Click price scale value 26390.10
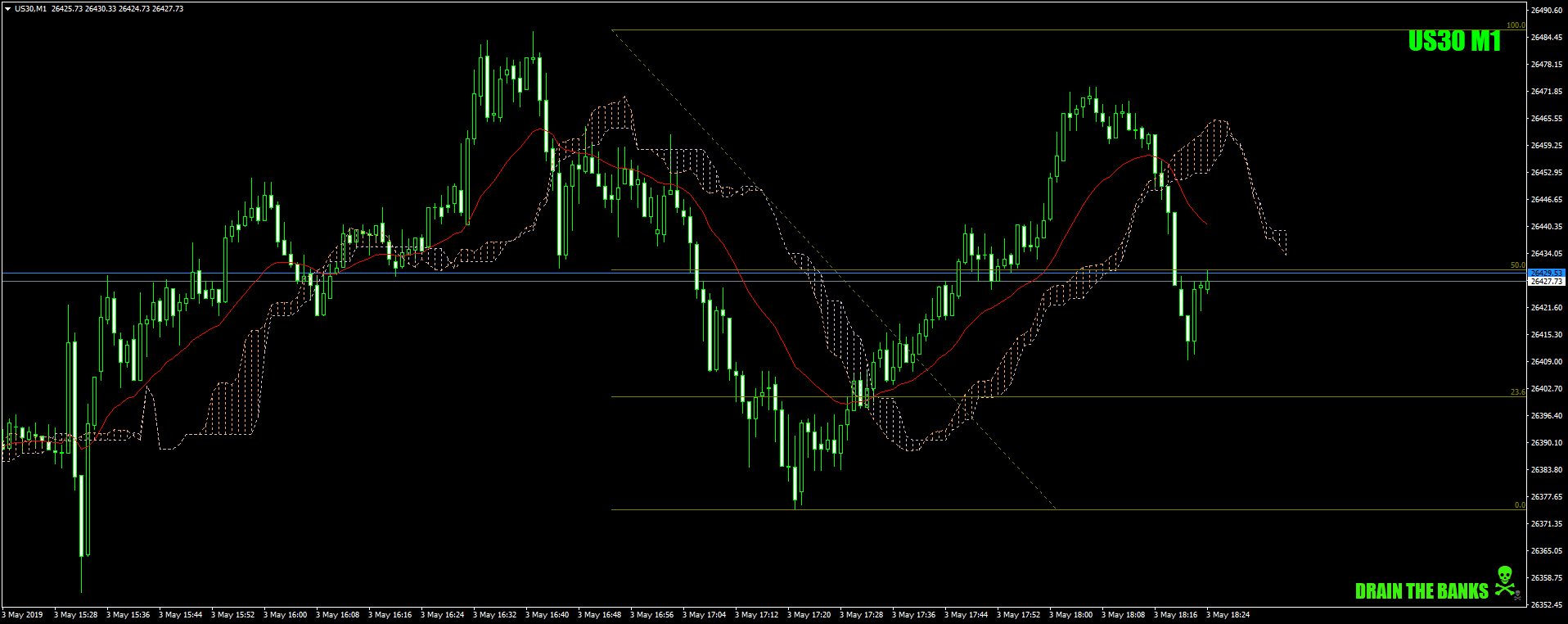This screenshot has width=1568, height=624. tap(1547, 443)
